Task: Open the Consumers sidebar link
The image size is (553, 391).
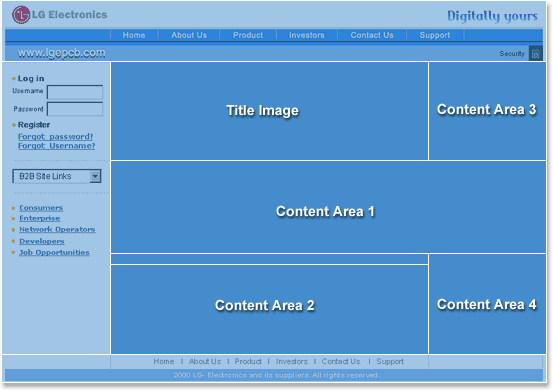Action: 41,208
